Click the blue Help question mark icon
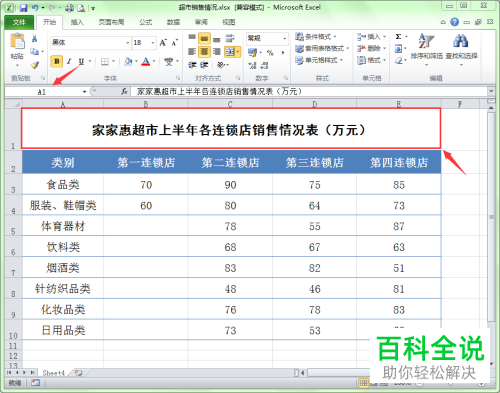The image size is (500, 393). click(x=454, y=22)
